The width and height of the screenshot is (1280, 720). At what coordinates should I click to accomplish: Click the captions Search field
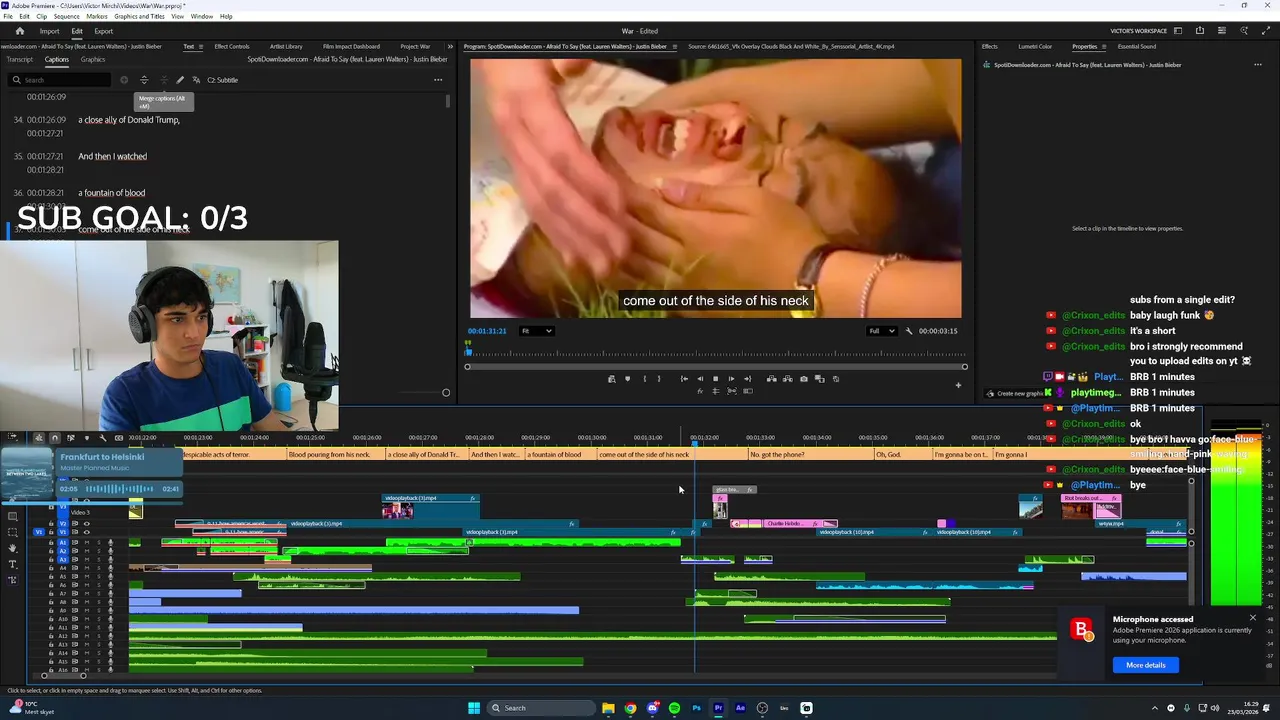click(x=61, y=80)
